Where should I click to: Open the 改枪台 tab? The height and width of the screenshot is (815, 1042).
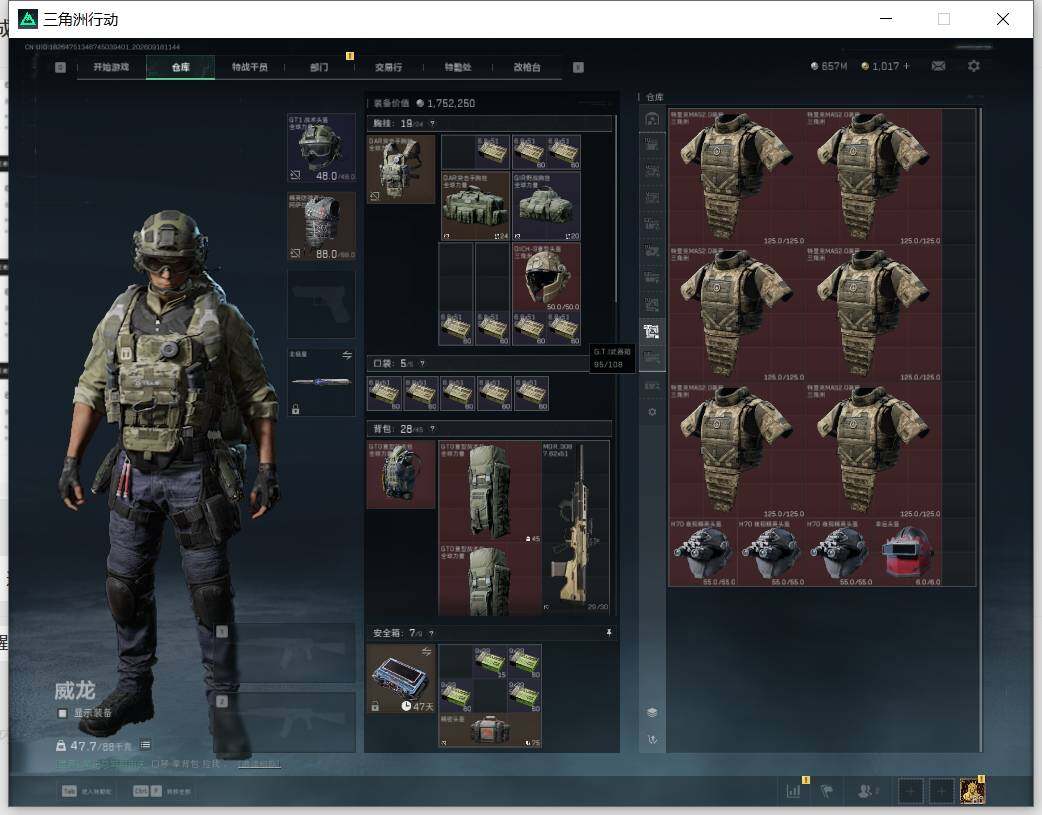coord(527,67)
